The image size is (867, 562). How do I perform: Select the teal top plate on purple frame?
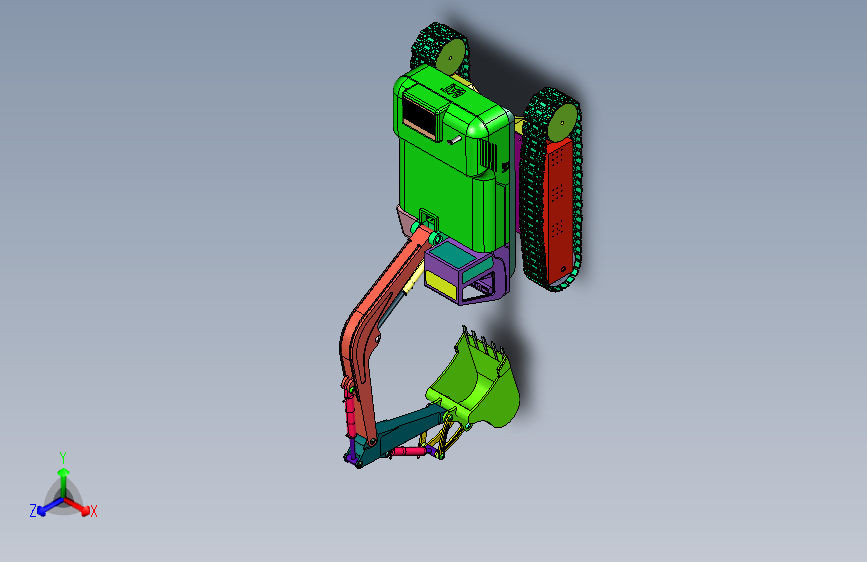tap(451, 255)
